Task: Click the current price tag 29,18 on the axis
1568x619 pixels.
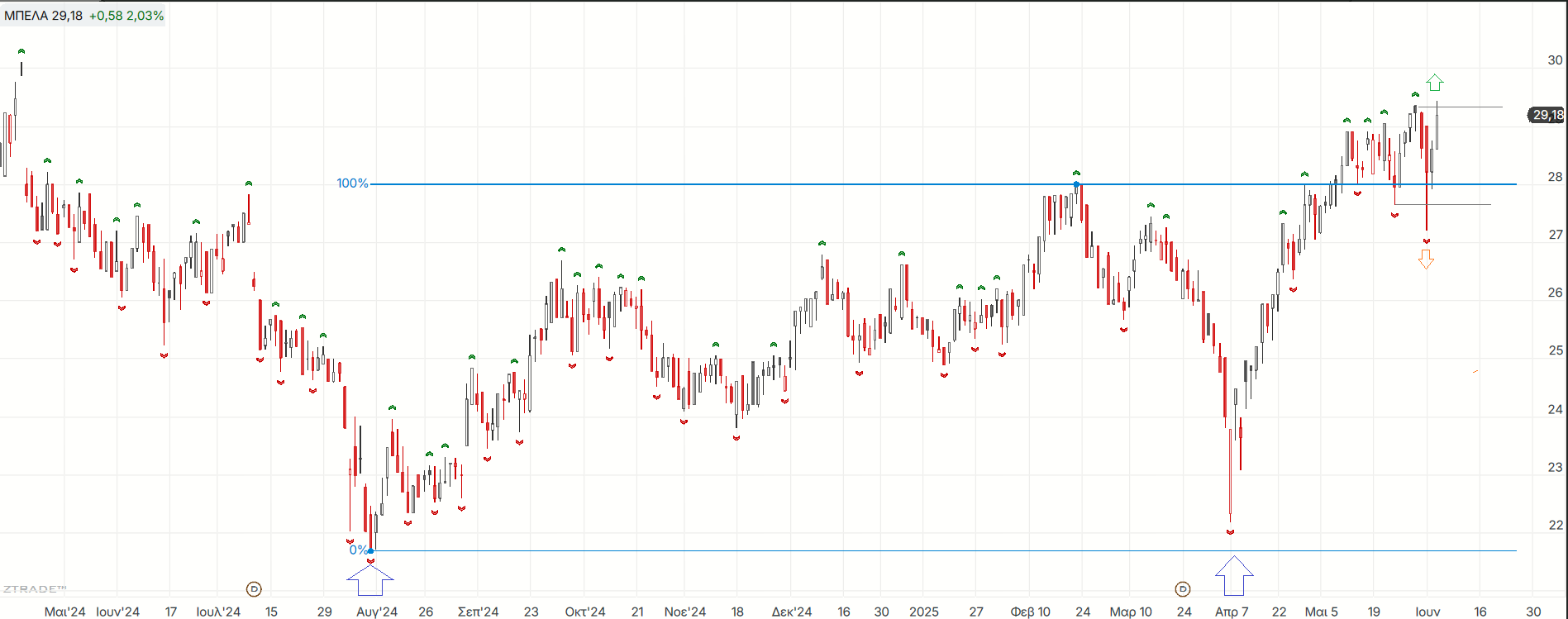Action: [x=1546, y=115]
